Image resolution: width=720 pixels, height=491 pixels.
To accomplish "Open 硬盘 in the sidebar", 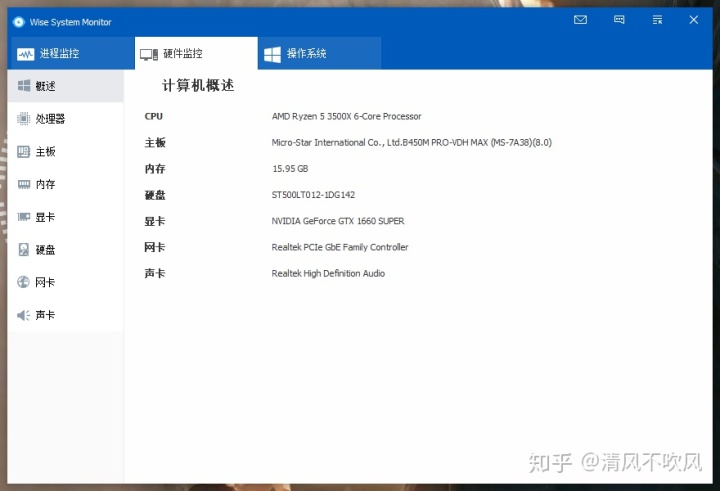I will click(66, 249).
